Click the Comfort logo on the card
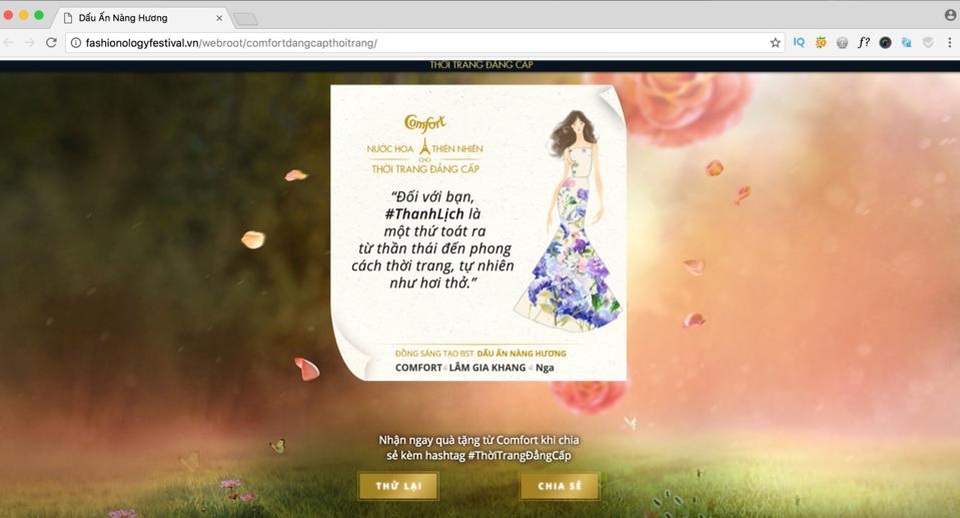The height and width of the screenshot is (518, 960). pyautogui.click(x=425, y=123)
